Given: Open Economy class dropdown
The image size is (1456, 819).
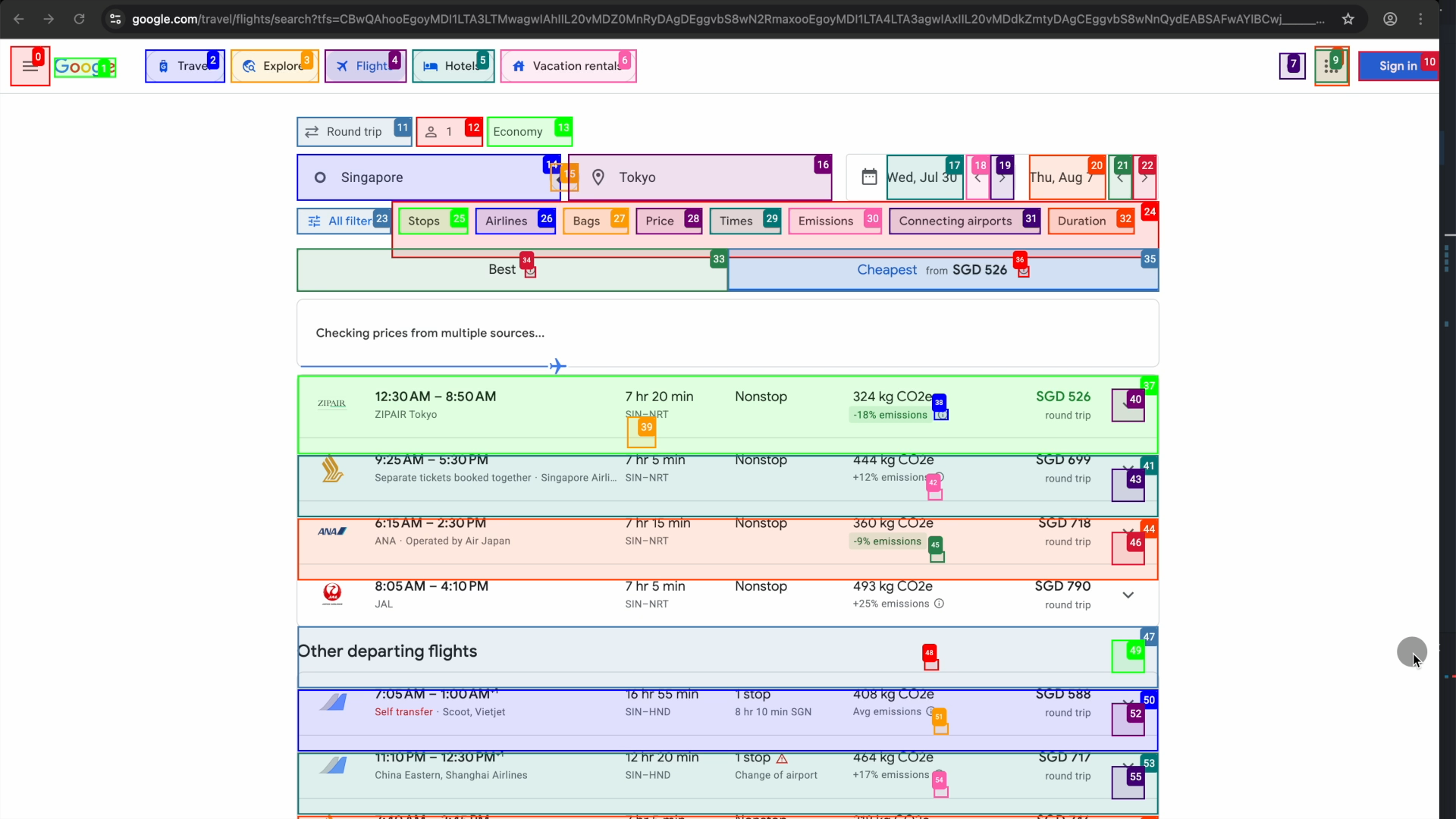Looking at the screenshot, I should 529,132.
